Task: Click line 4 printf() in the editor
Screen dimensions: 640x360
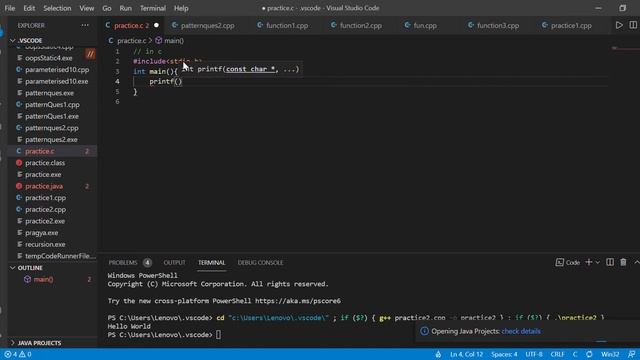Action: pos(165,81)
